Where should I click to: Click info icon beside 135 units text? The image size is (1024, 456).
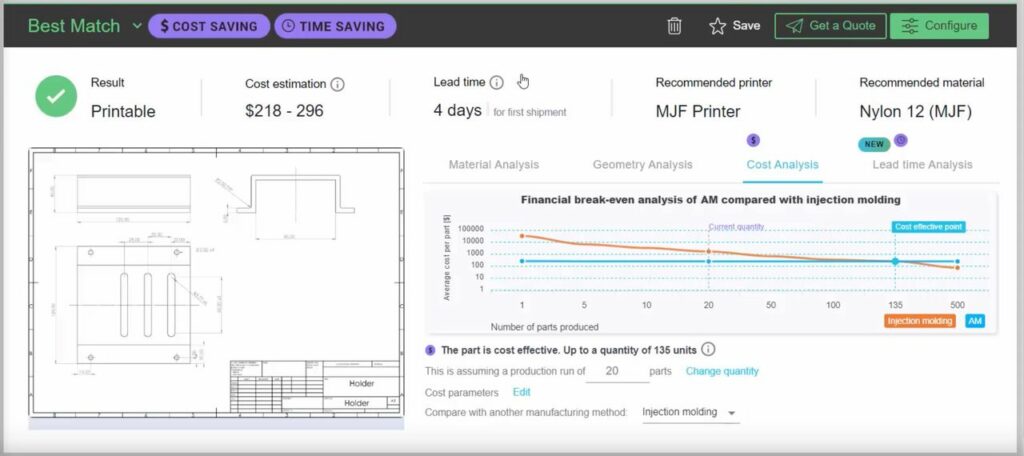pyautogui.click(x=708, y=349)
